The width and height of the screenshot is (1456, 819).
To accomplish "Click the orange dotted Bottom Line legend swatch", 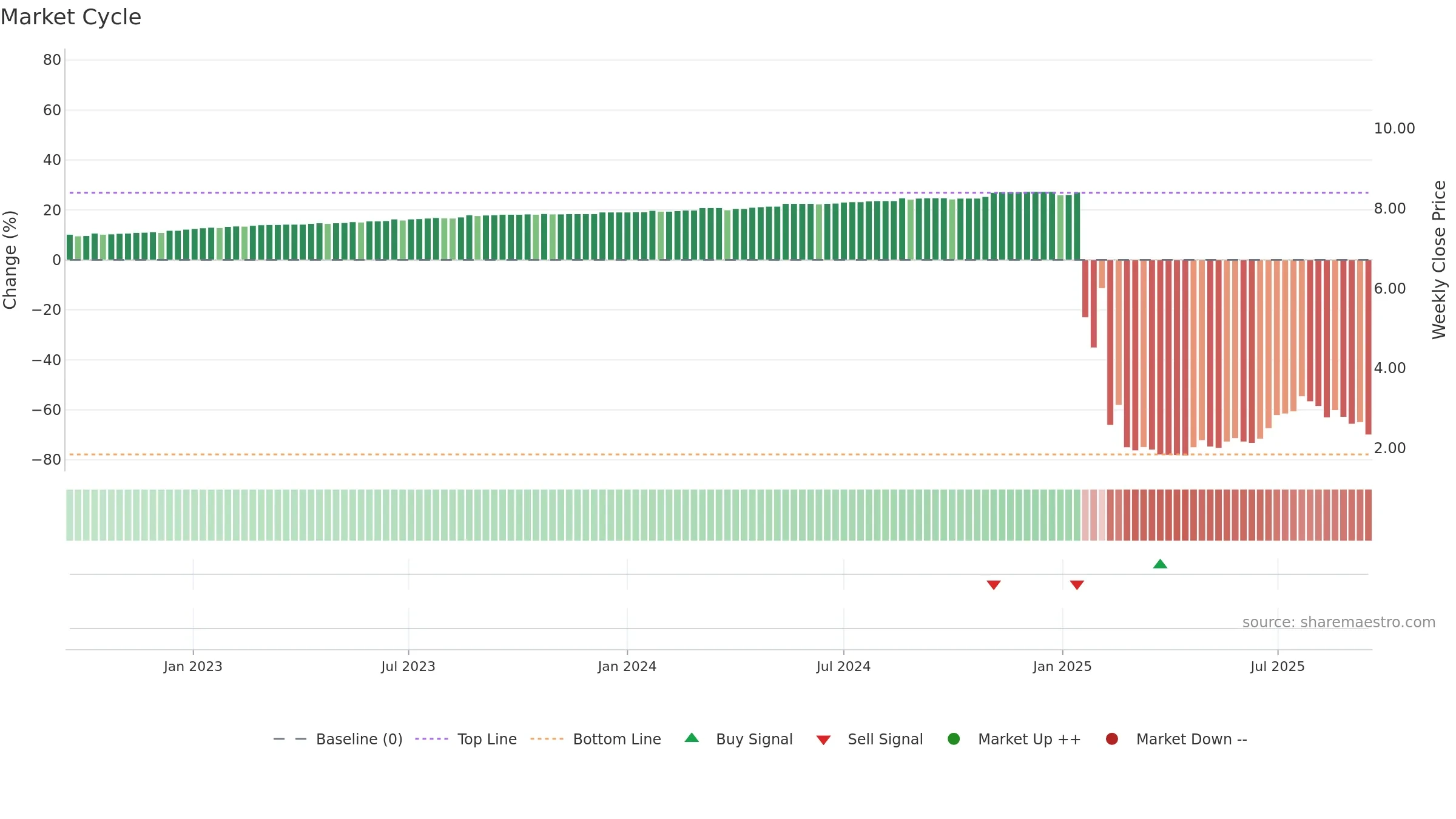I will click(547, 739).
